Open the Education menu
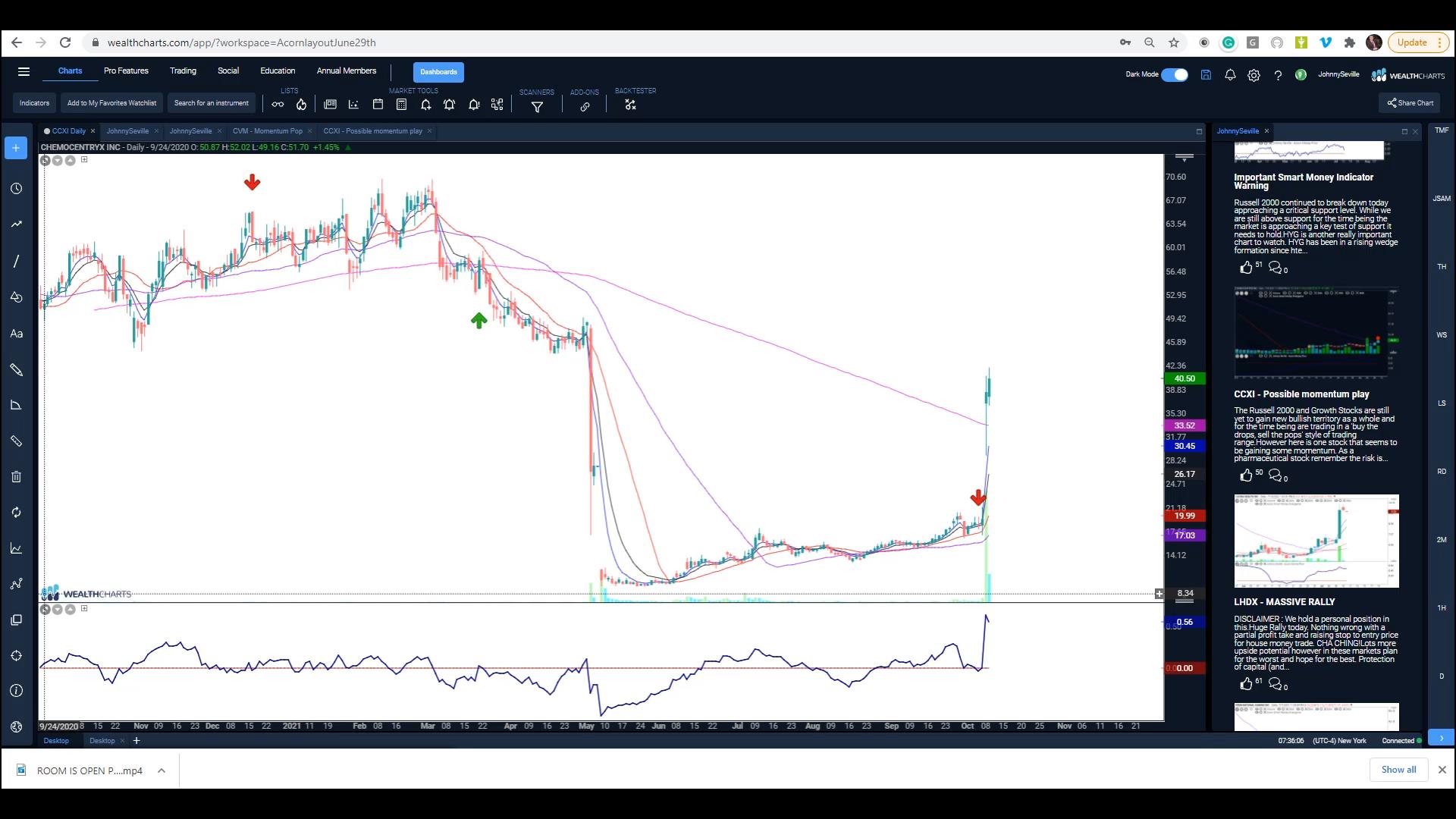This screenshot has width=1456, height=819. click(x=278, y=71)
